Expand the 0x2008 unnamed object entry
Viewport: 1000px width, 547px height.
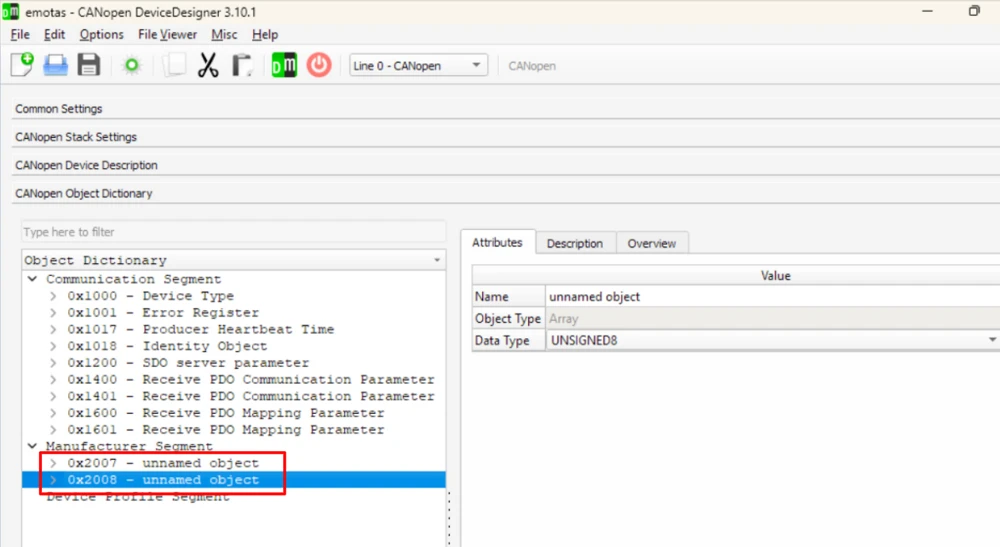click(54, 479)
